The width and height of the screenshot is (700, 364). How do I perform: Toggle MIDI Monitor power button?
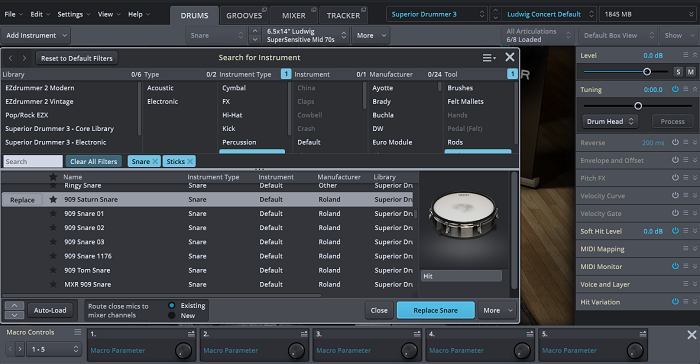(675, 266)
